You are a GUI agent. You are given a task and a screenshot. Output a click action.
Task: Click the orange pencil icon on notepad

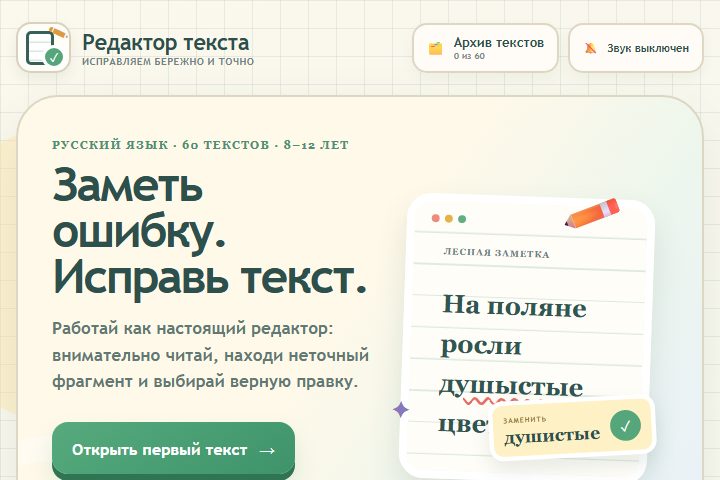tap(592, 213)
